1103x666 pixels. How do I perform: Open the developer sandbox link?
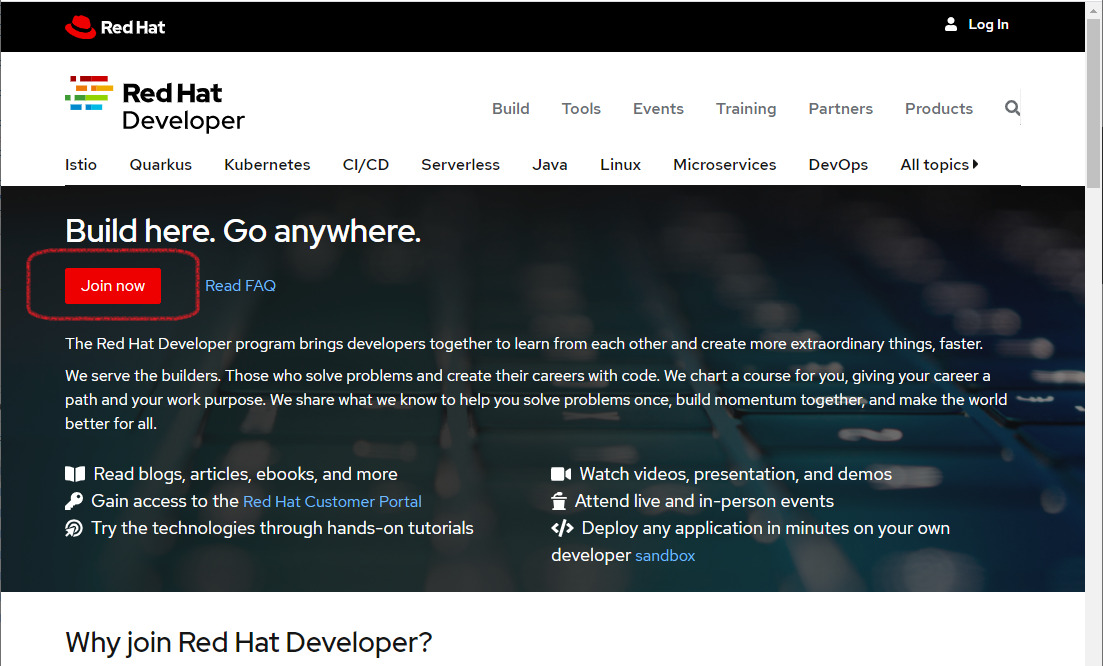tap(665, 556)
